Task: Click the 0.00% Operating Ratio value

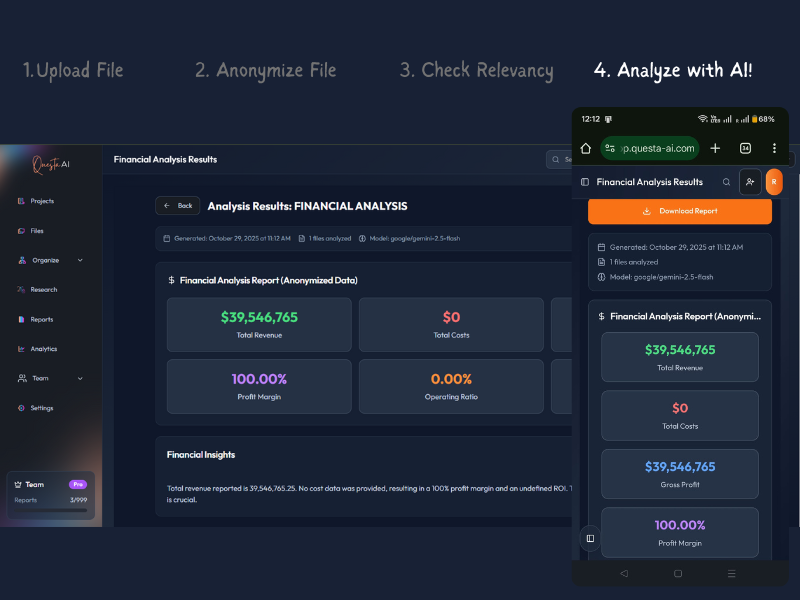Action: [451, 379]
